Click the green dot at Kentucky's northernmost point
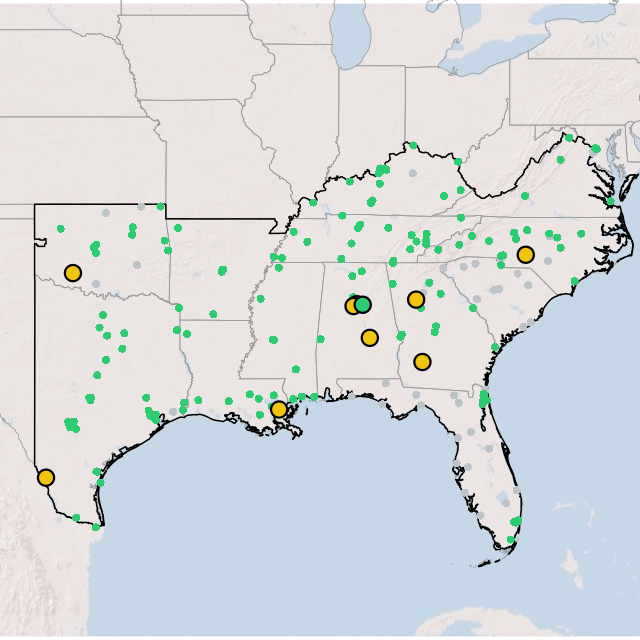Image resolution: width=640 pixels, height=640 pixels. tap(413, 145)
